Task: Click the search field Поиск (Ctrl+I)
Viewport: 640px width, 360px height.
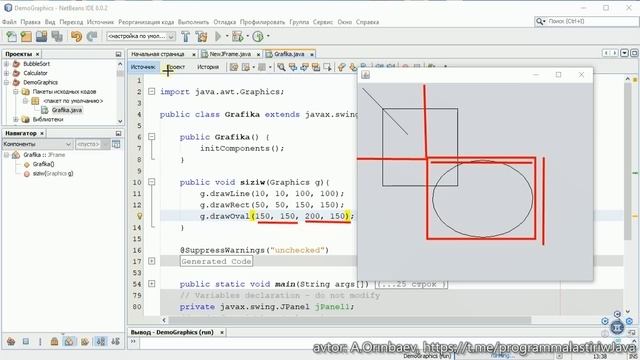Action: point(587,21)
